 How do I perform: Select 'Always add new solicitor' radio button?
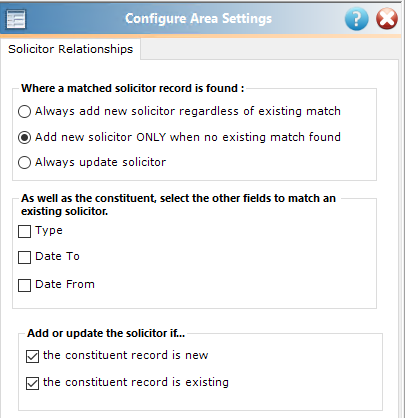(24, 111)
